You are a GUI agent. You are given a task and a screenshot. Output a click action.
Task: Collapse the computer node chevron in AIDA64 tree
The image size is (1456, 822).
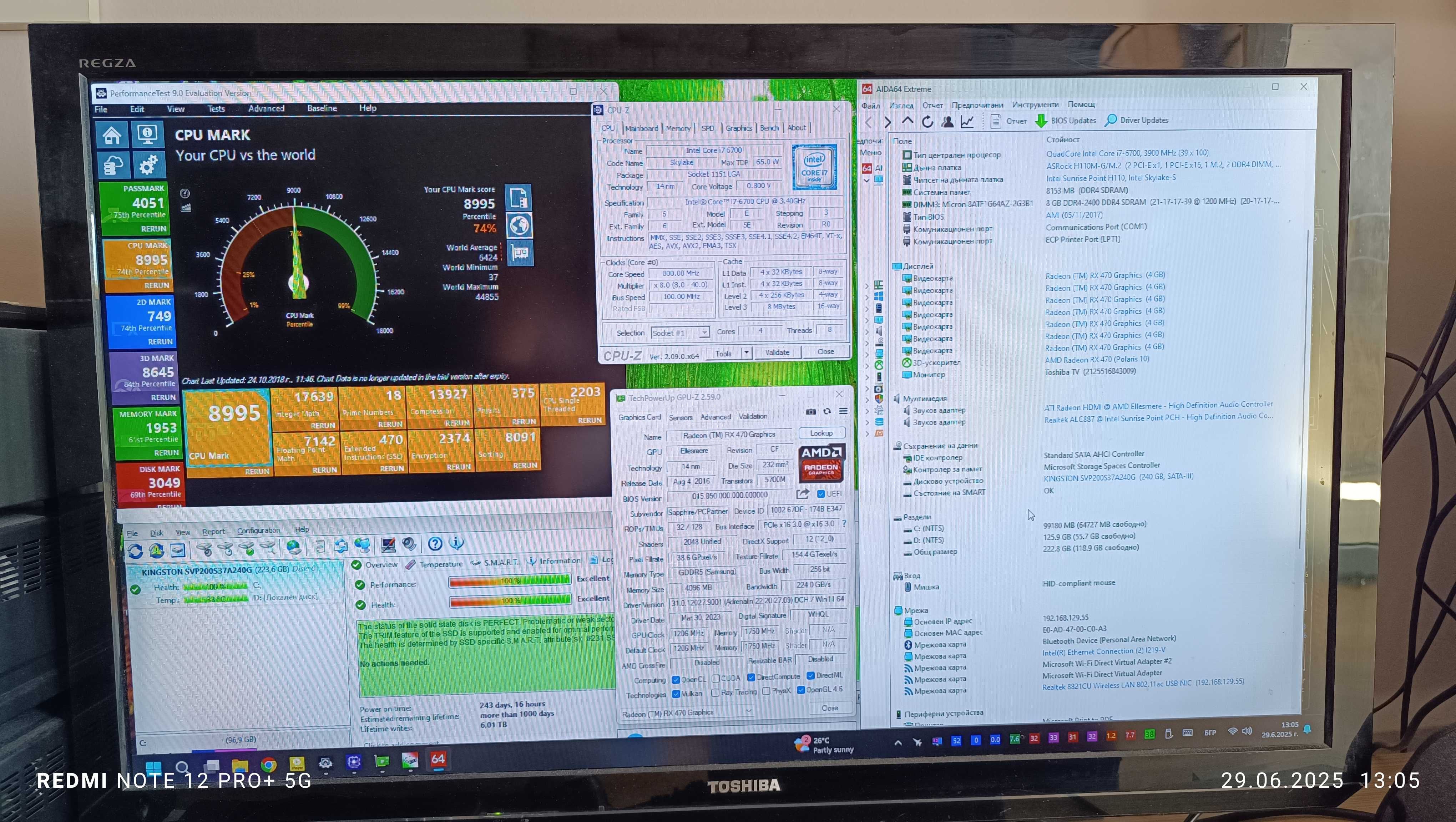(867, 181)
